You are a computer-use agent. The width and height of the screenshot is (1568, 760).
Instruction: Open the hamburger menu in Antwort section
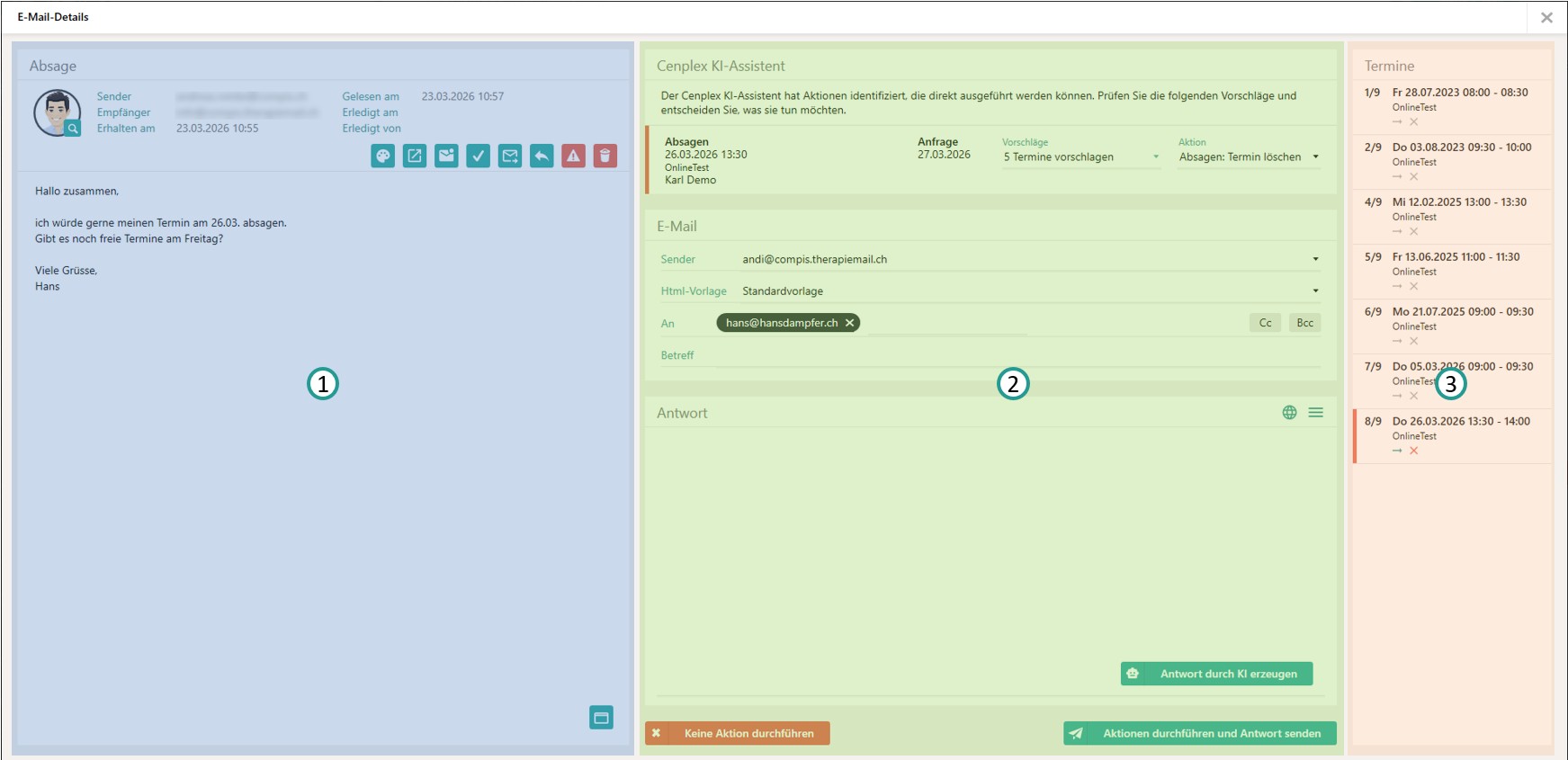pyautogui.click(x=1315, y=413)
